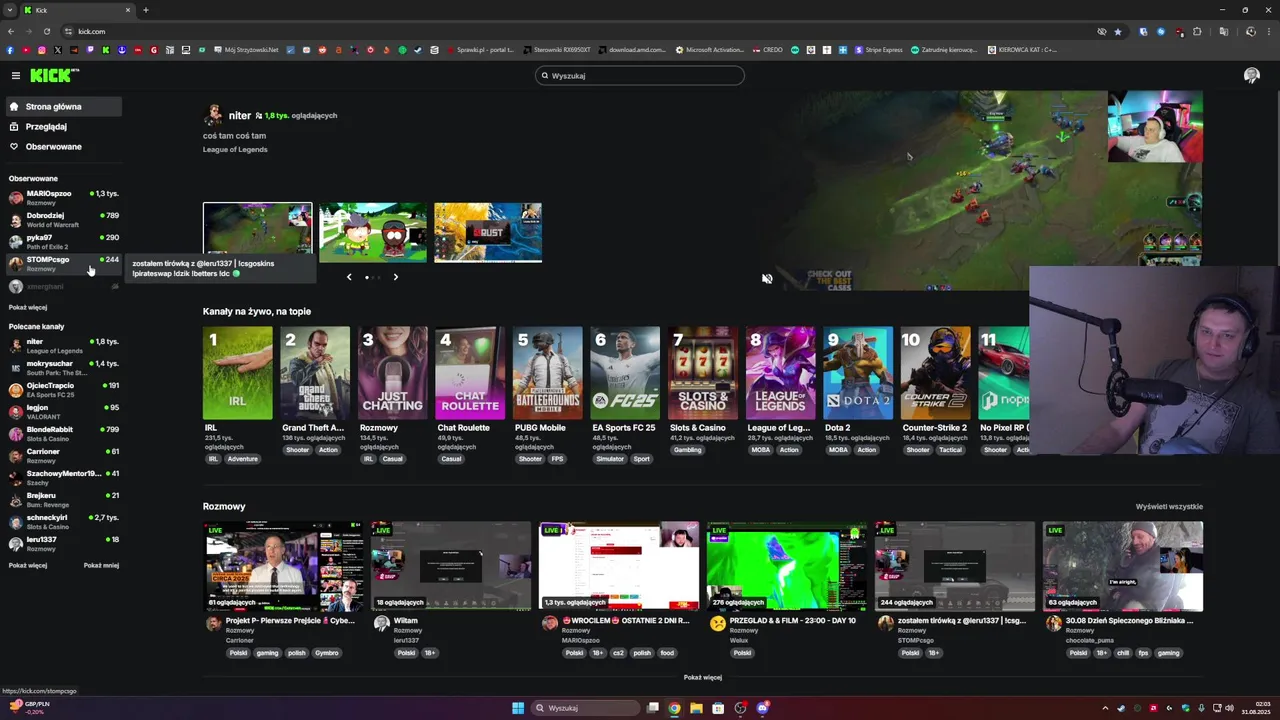Open schneckyirl recommended channel
1280x720 pixels.
pos(62,521)
